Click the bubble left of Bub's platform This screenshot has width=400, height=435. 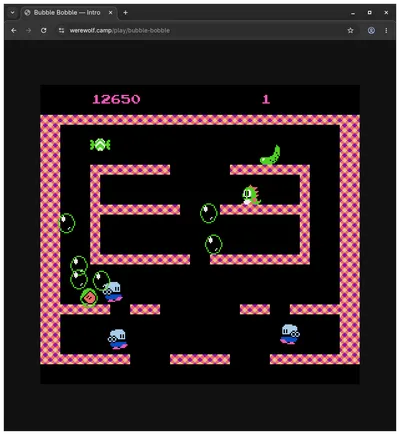(x=209, y=213)
